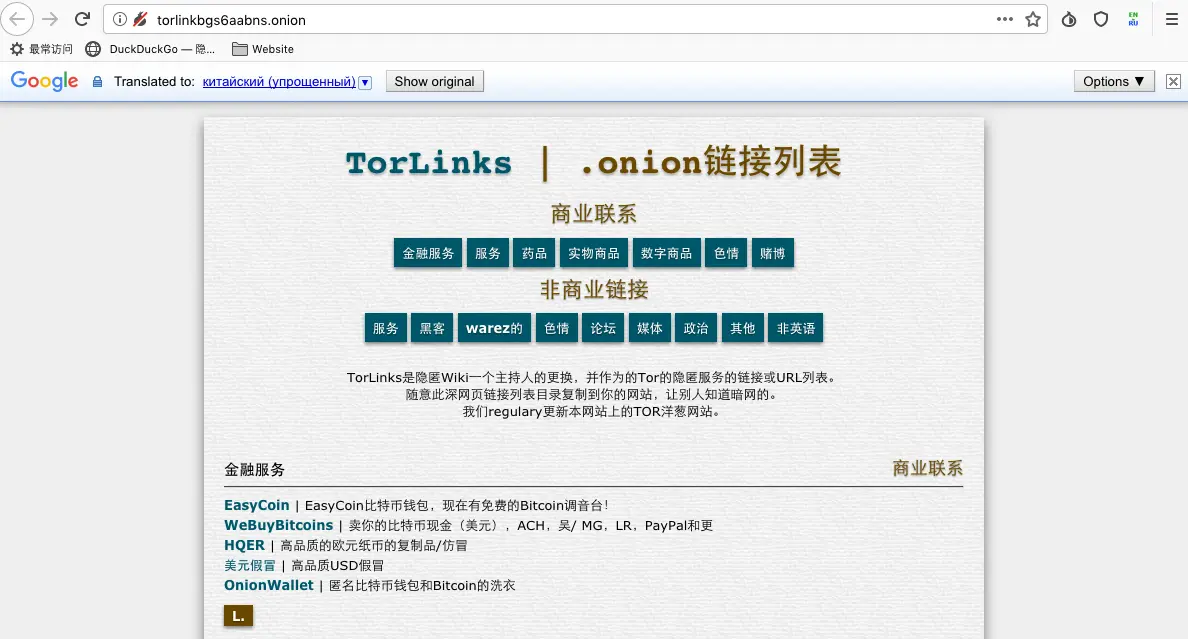
Task: Open the OnionWallet link
Action: (x=269, y=585)
